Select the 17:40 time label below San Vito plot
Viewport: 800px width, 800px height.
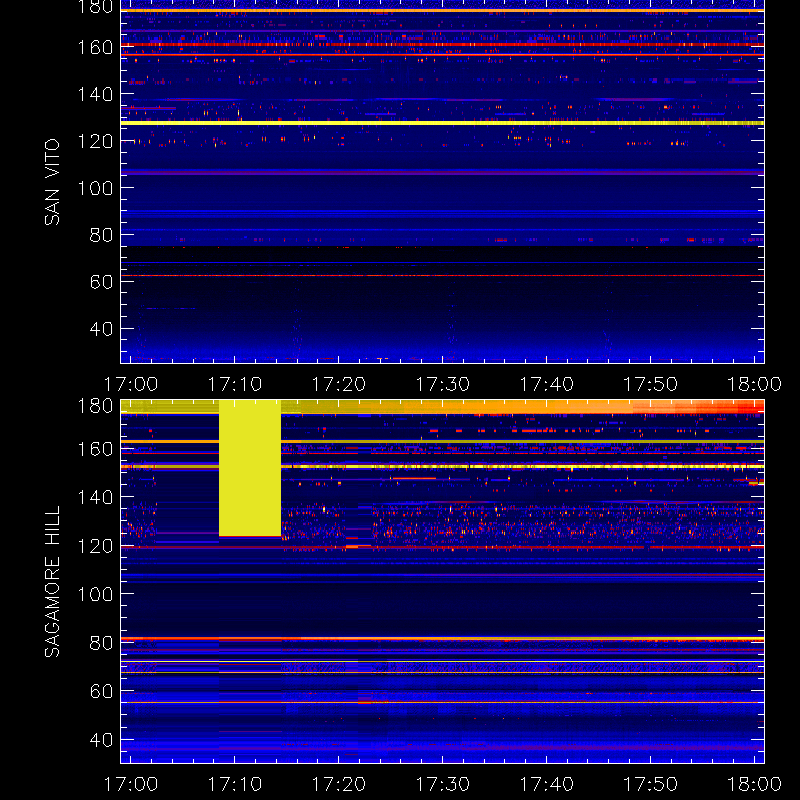pyautogui.click(x=547, y=384)
